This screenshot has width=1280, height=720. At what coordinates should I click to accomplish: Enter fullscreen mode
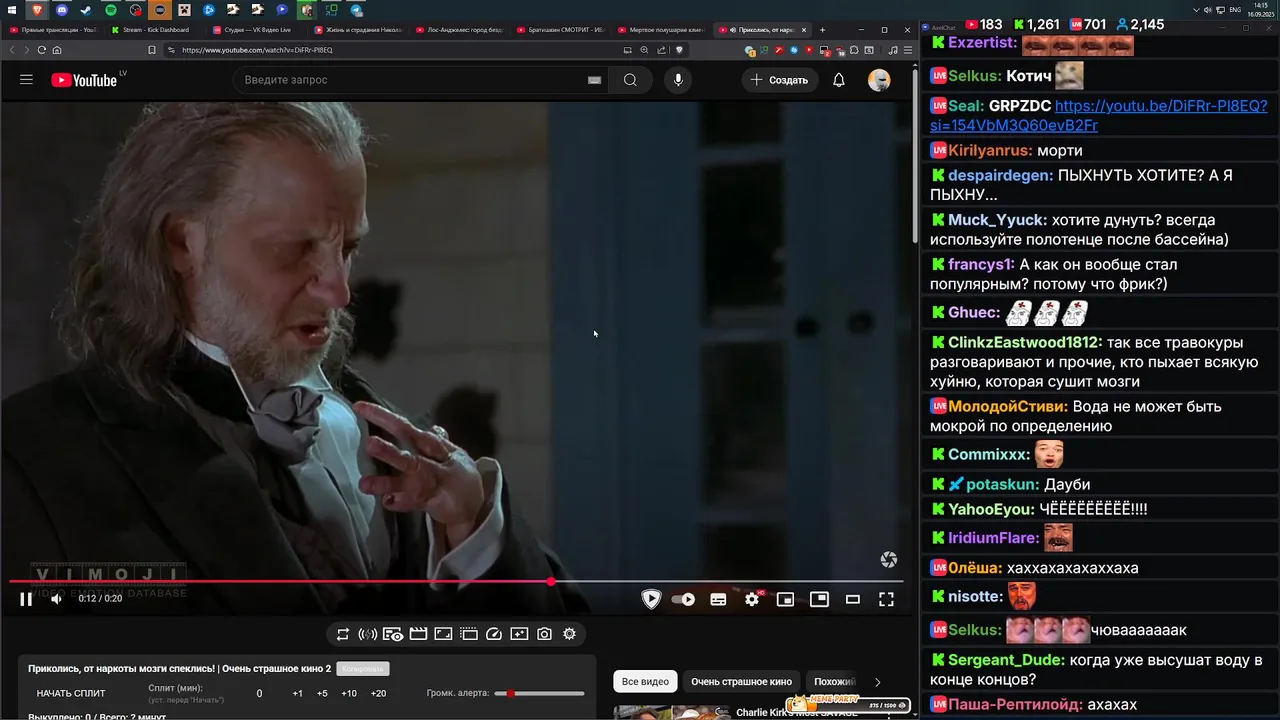click(x=886, y=599)
